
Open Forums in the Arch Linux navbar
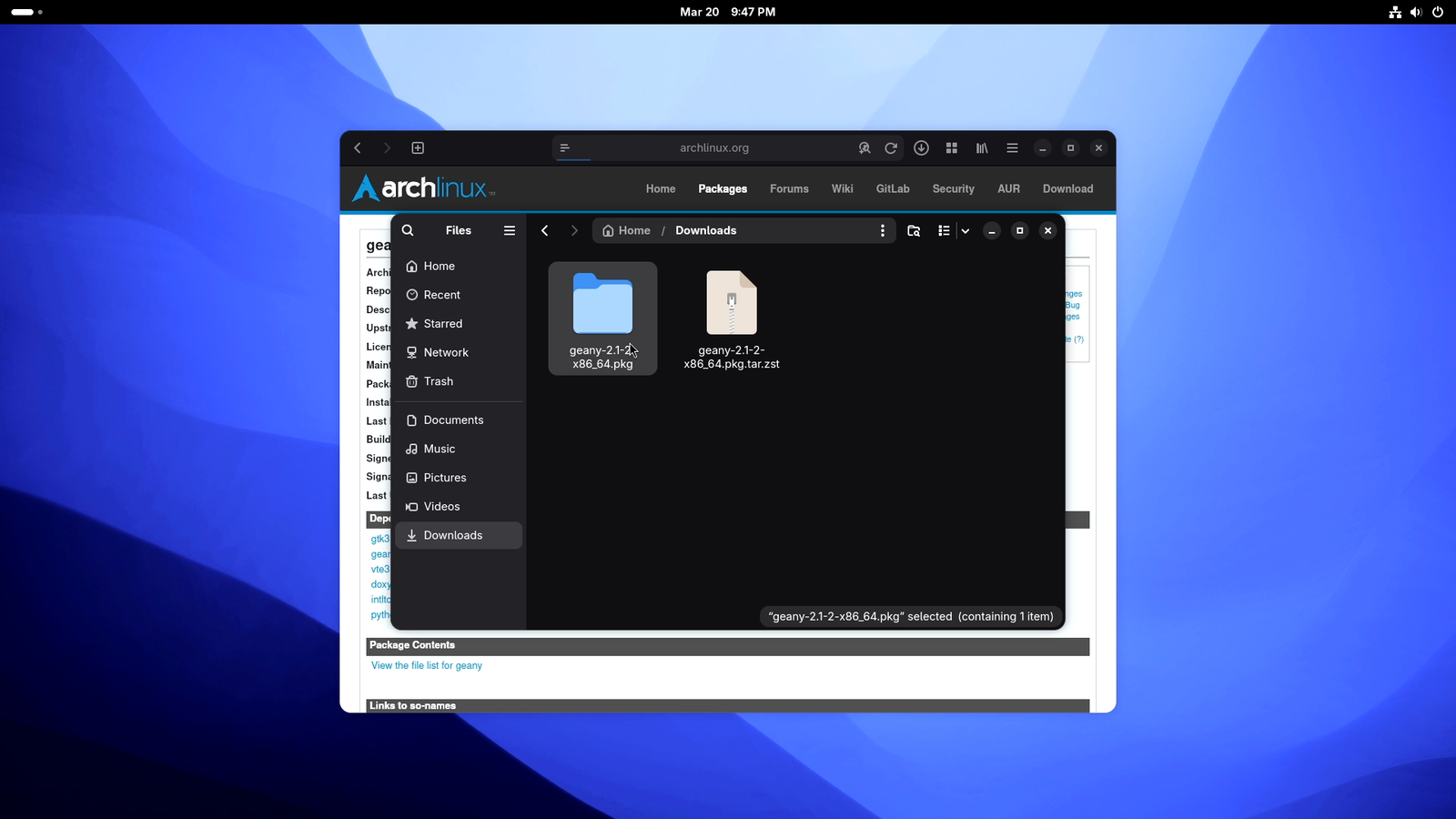tap(789, 188)
